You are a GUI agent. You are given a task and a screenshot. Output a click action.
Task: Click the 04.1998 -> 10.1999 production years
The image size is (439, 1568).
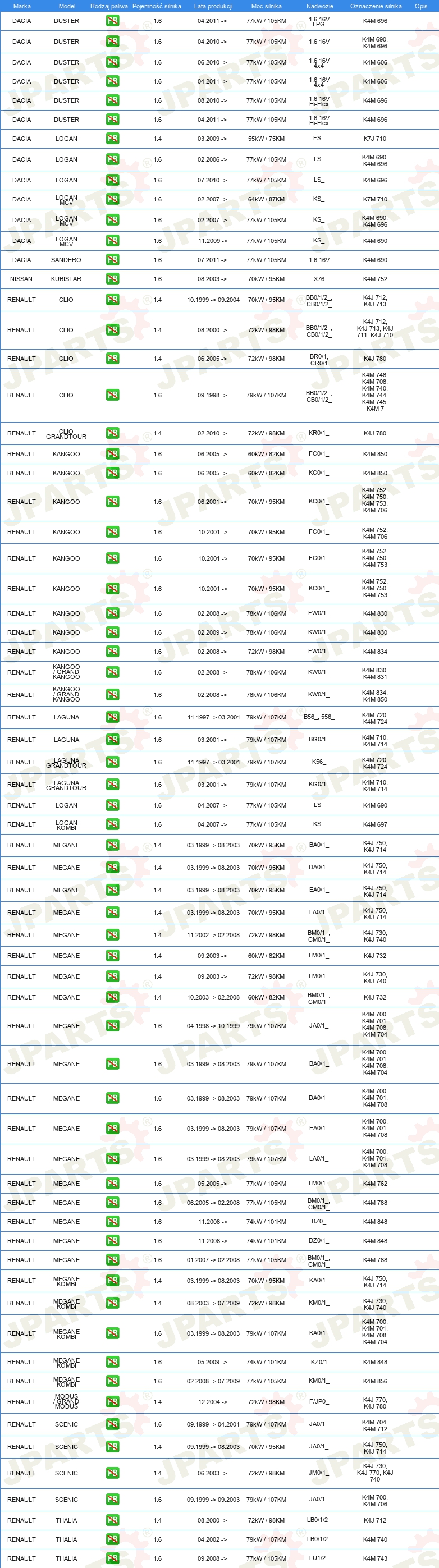coord(213,1026)
